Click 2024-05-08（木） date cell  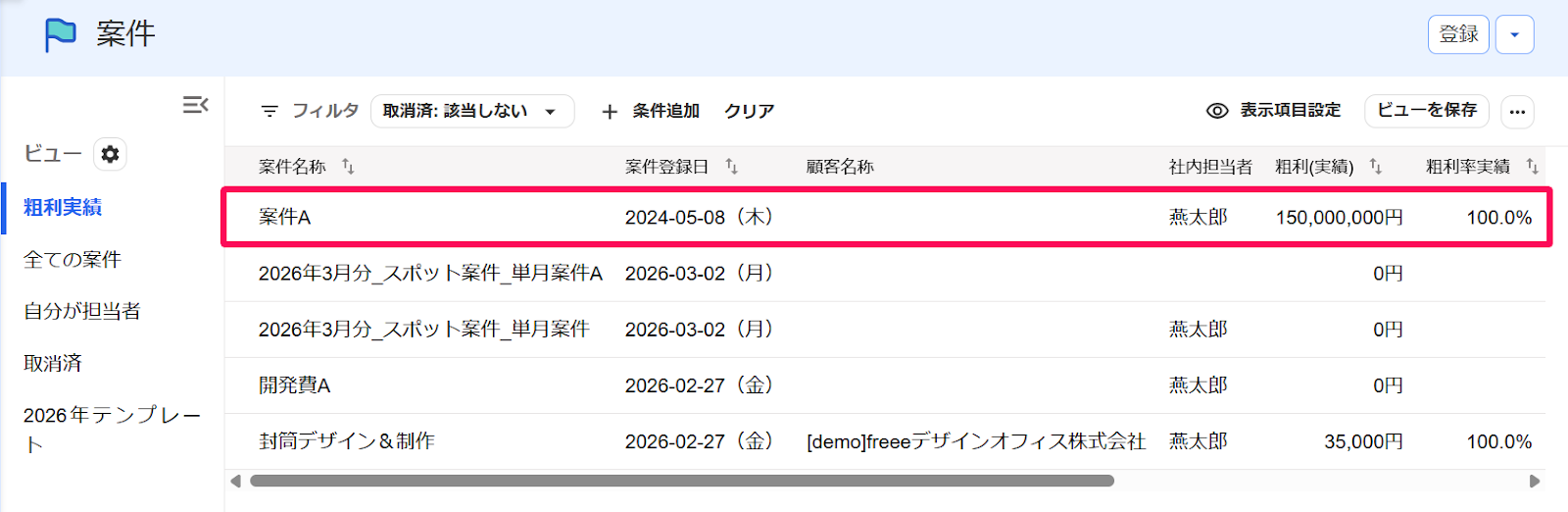[699, 218]
